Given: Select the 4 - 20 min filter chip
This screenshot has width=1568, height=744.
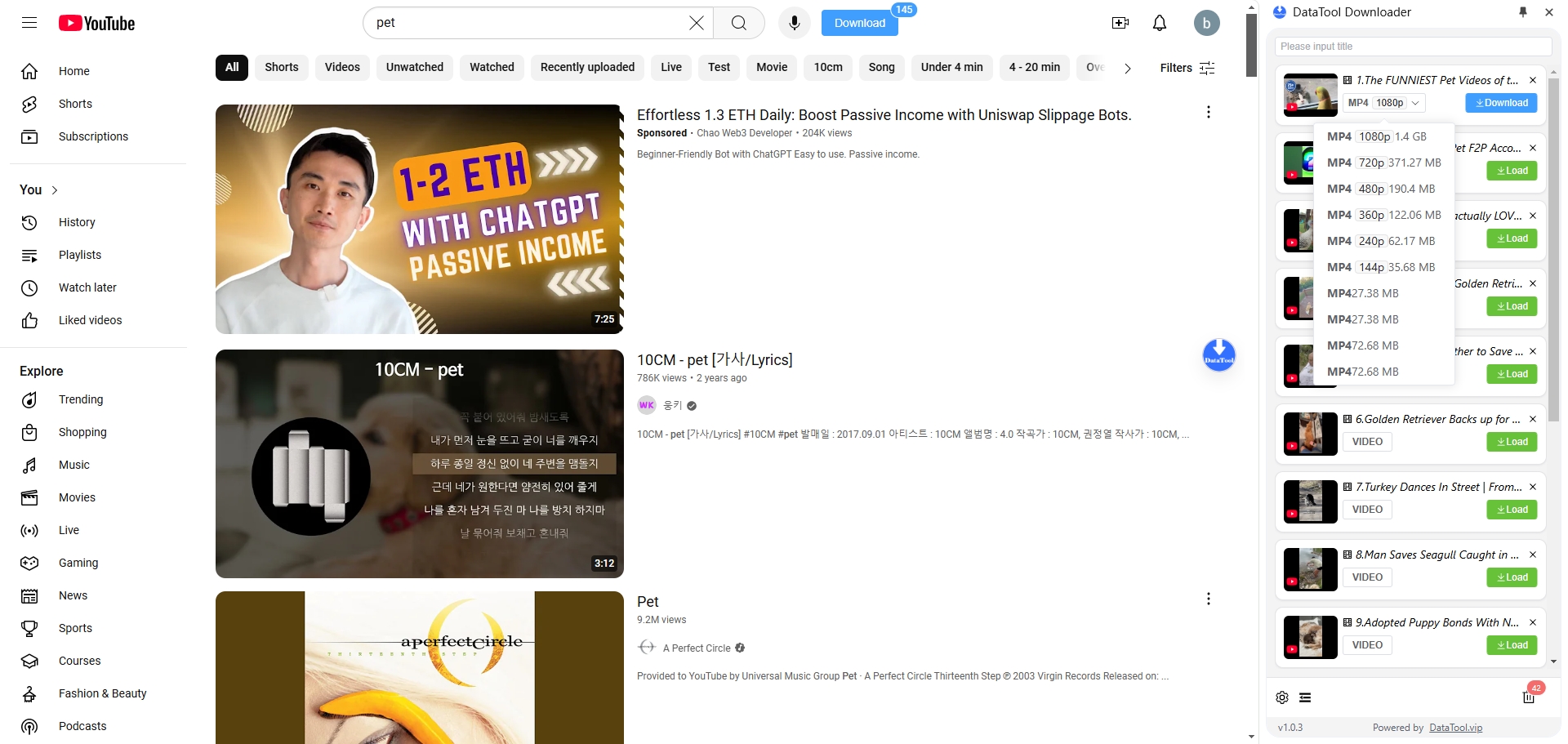Looking at the screenshot, I should (x=1035, y=67).
